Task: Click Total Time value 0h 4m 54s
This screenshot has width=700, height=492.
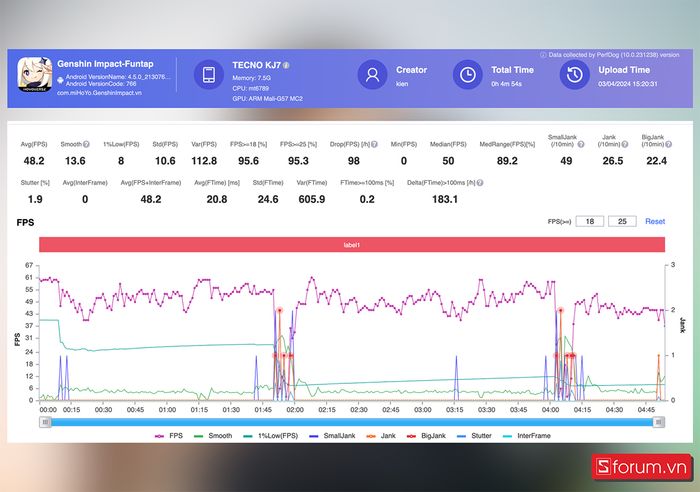Action: click(506, 84)
